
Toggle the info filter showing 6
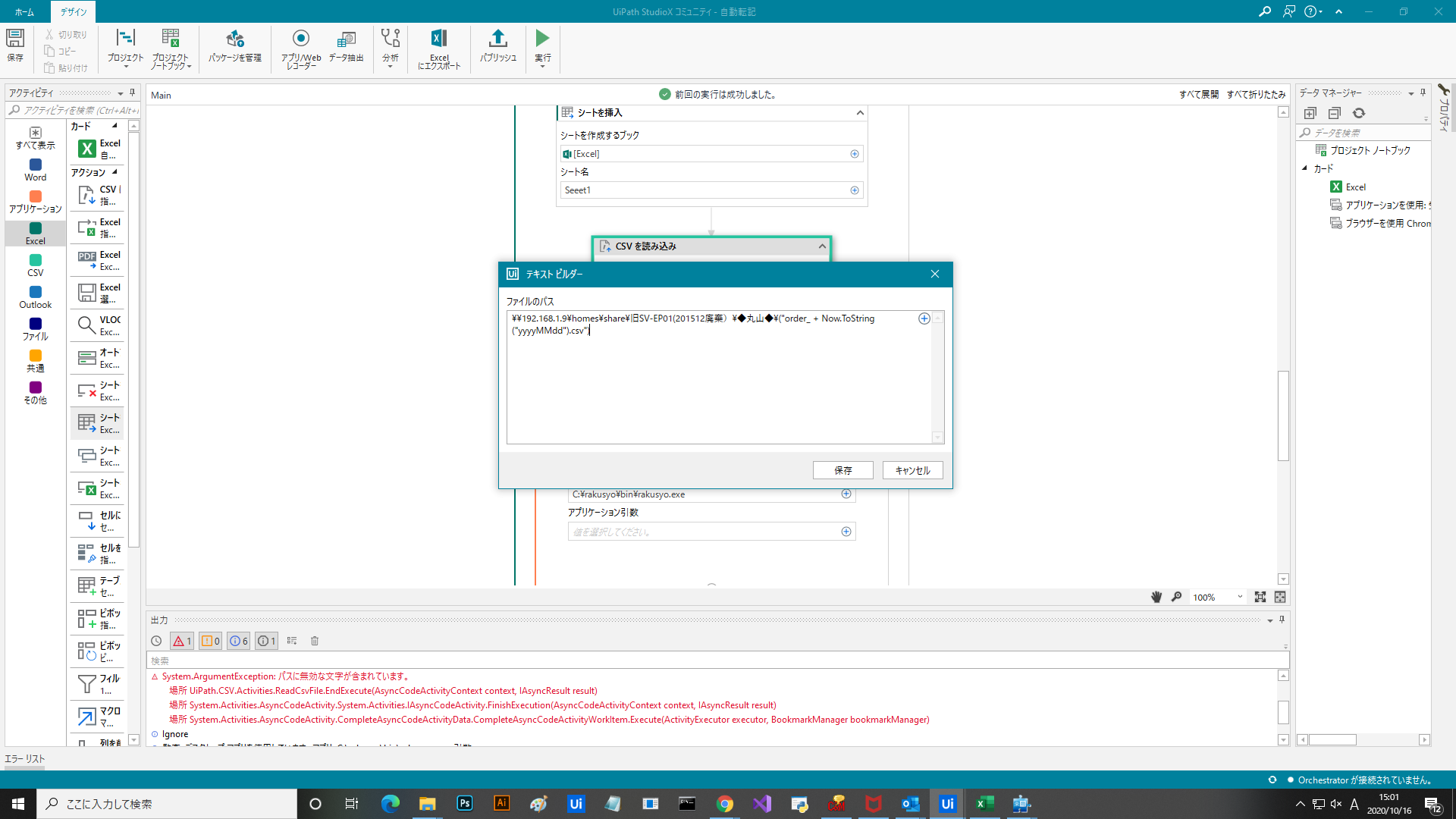pos(239,642)
